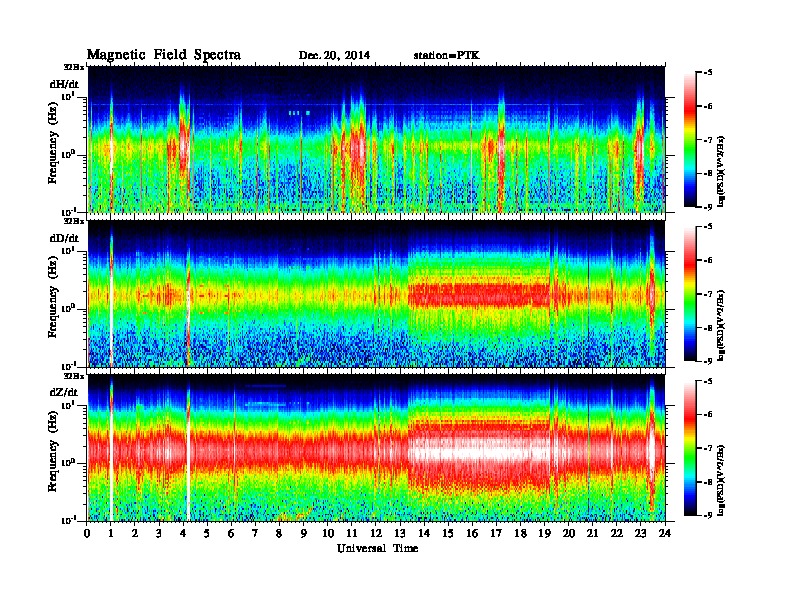Click the -6 tick on dZ/dt color bar

[708, 415]
